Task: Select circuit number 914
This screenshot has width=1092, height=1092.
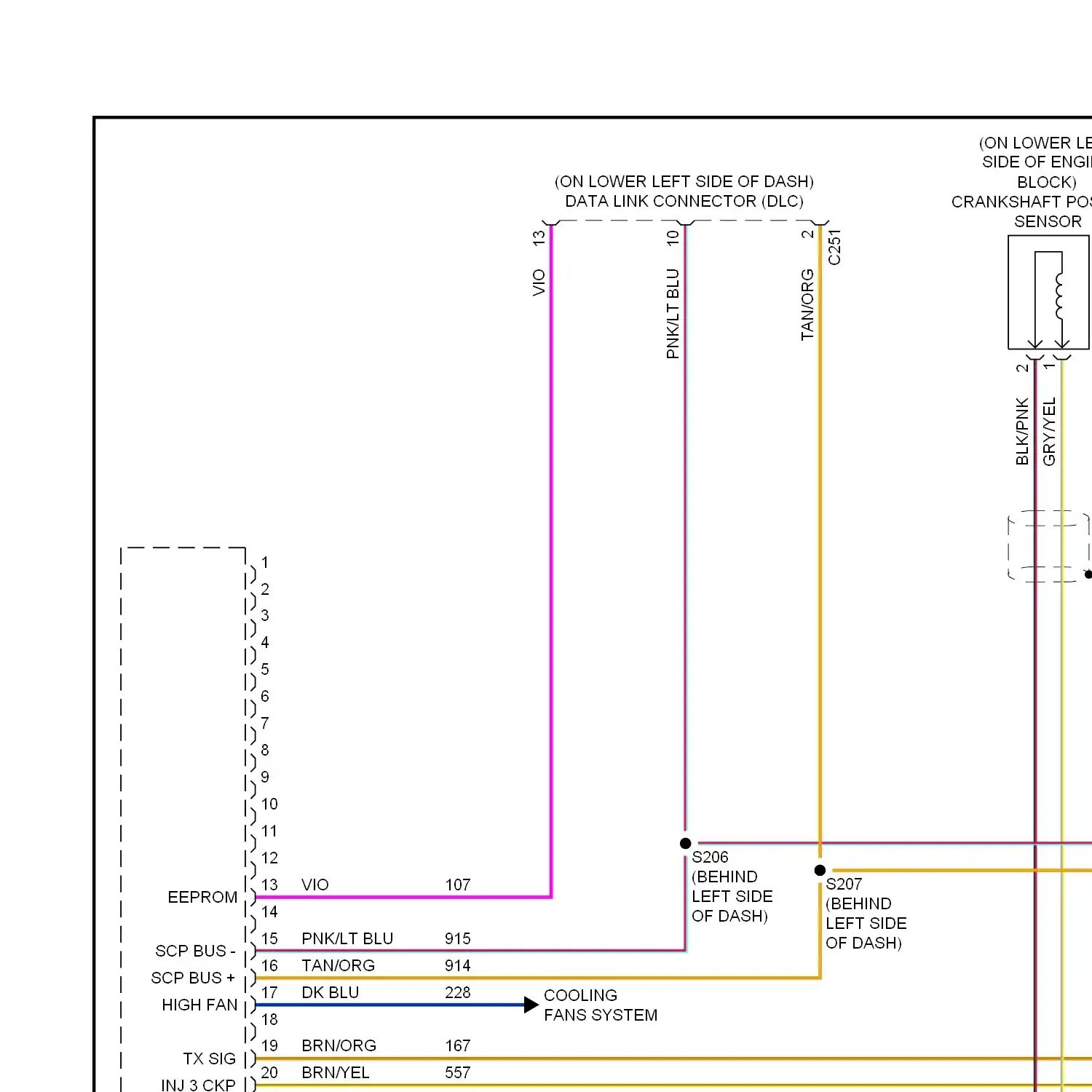Action: coord(458,965)
